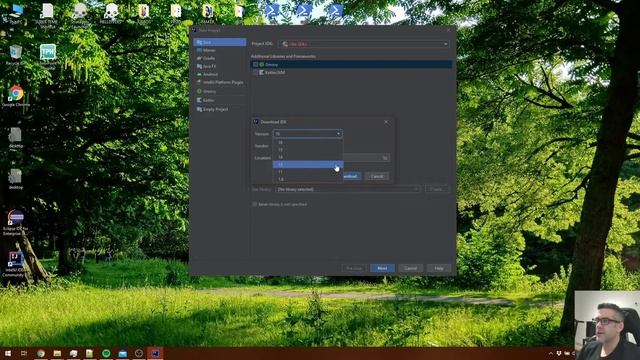Screen dimensions: 640x360
Task: Select Java project type in sidebar
Action: click(220, 42)
